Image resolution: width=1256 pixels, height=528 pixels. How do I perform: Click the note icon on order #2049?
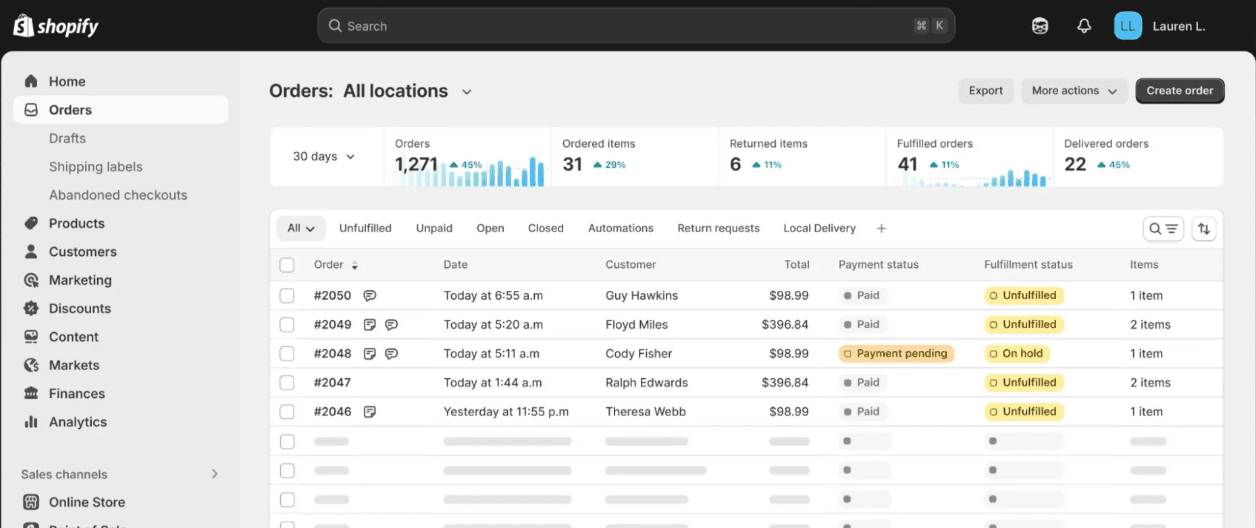click(x=370, y=325)
